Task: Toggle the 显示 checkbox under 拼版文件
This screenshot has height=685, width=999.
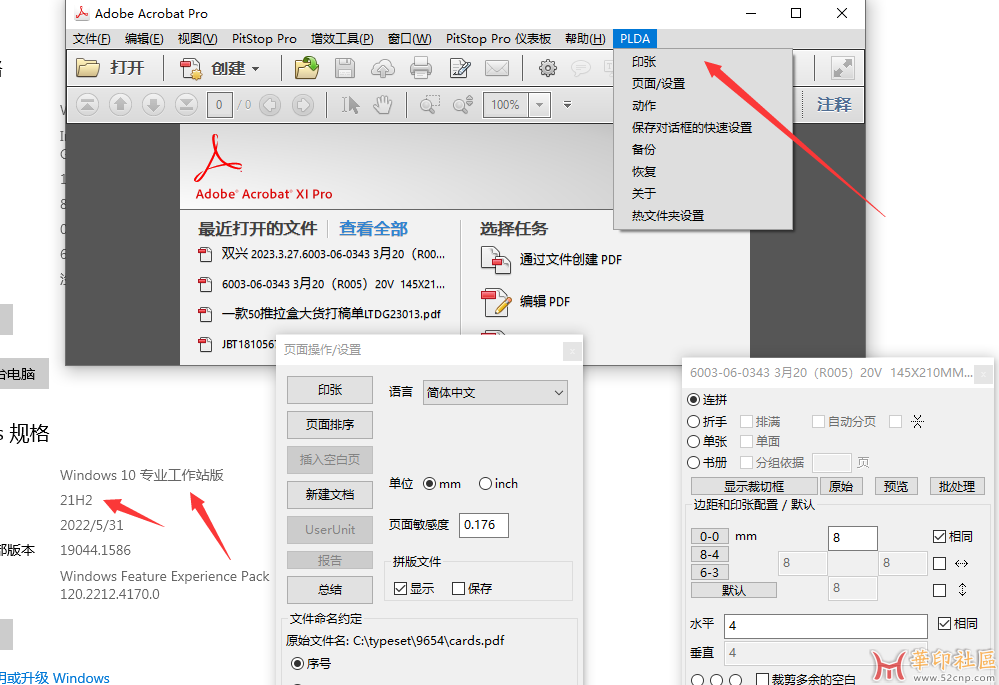Action: pos(400,588)
